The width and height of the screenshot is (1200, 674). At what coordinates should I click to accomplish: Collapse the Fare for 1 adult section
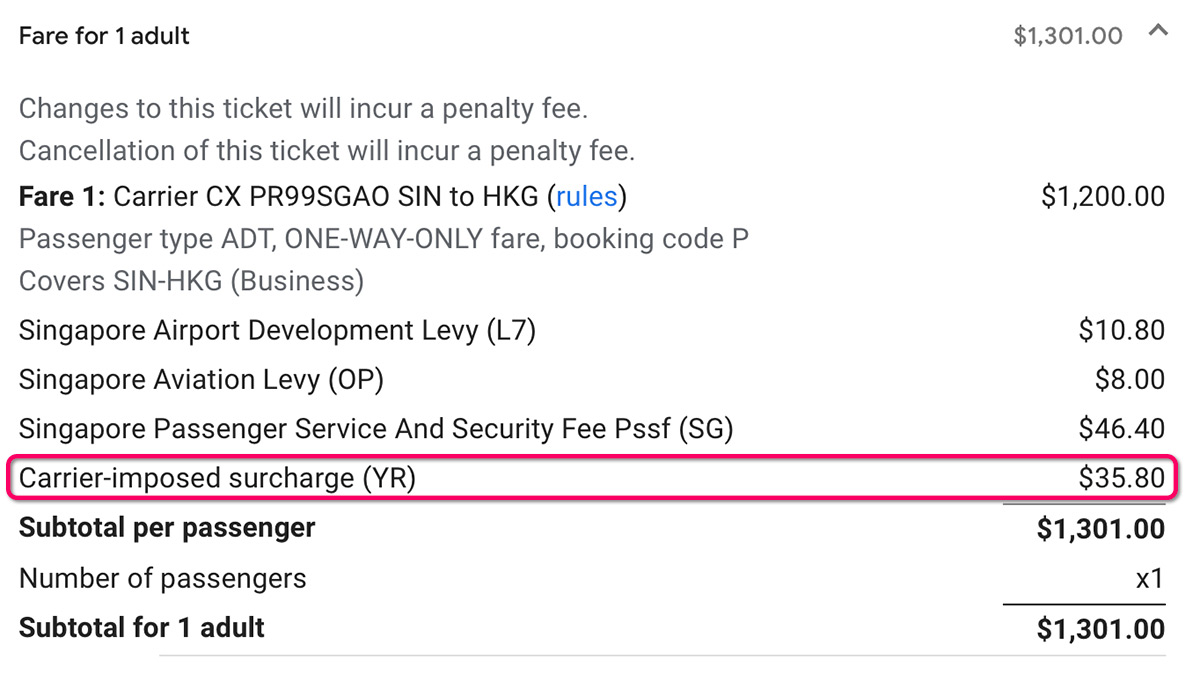[x=1158, y=32]
